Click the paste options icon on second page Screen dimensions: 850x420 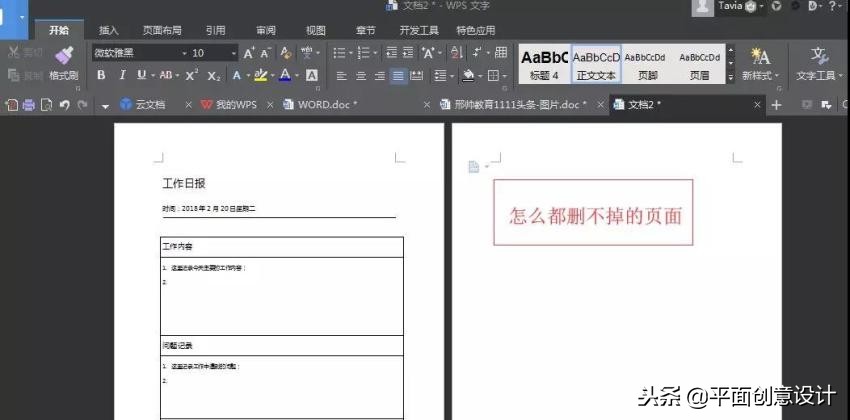pos(474,167)
